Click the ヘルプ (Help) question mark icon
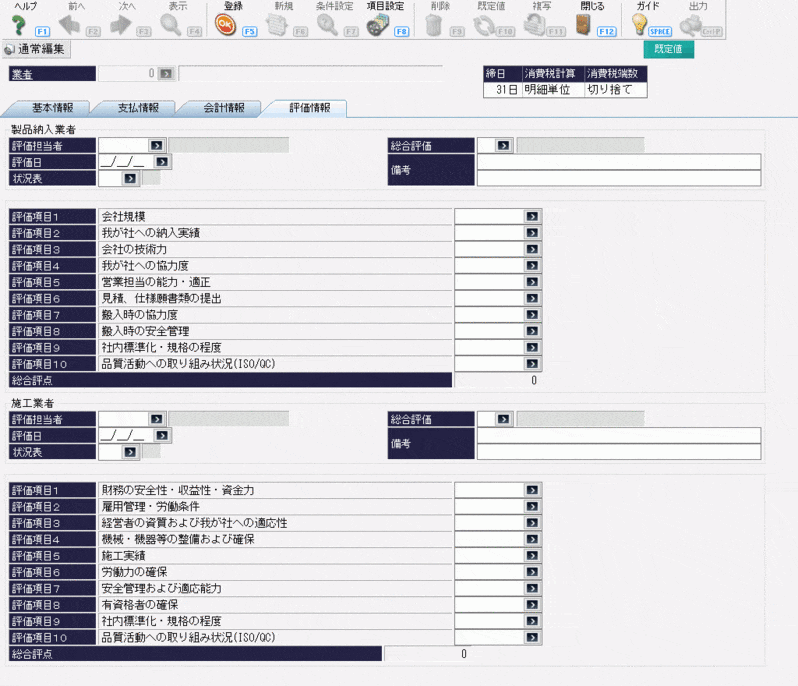 (x=19, y=24)
